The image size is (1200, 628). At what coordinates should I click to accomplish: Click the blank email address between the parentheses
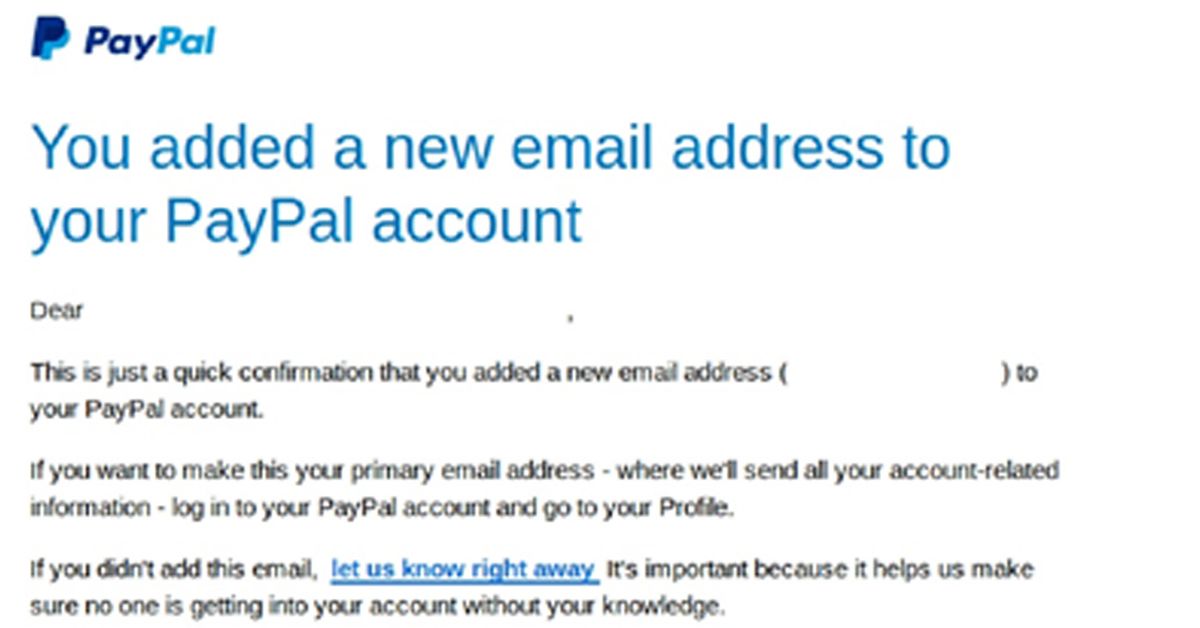pyautogui.click(x=894, y=374)
